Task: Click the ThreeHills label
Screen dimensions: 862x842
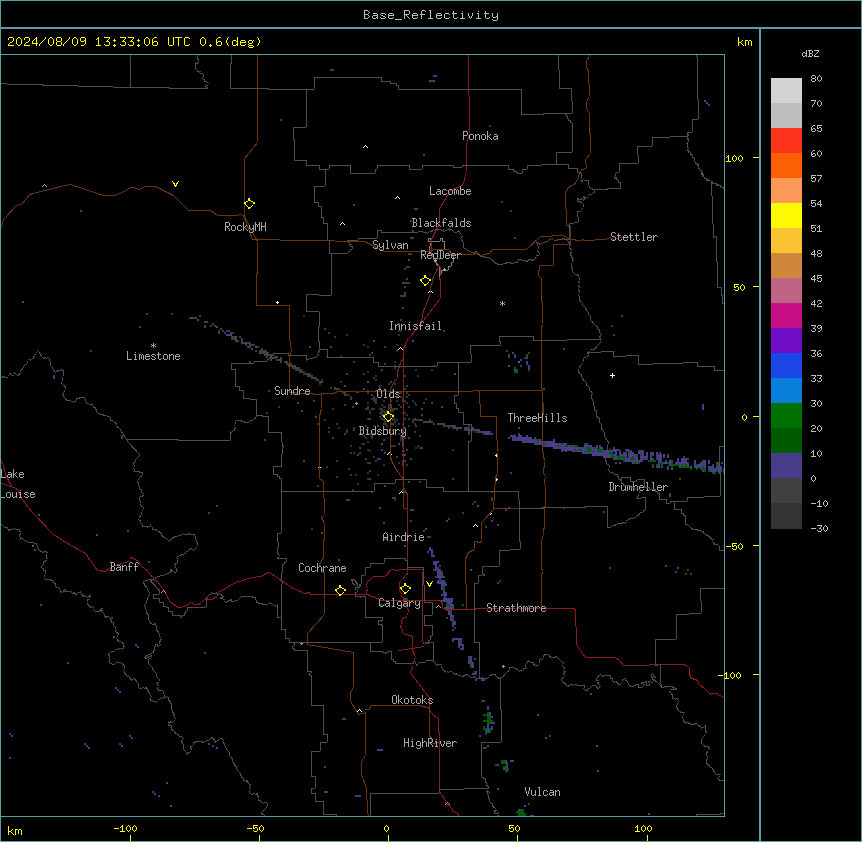Action: click(x=537, y=418)
